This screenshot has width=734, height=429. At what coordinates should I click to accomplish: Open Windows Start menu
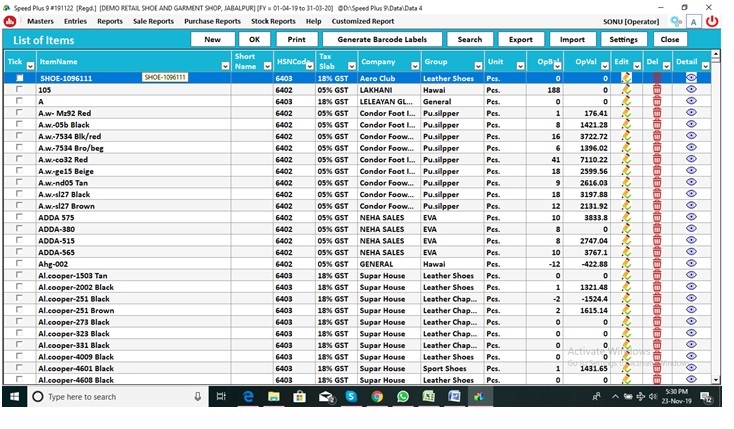(15, 397)
